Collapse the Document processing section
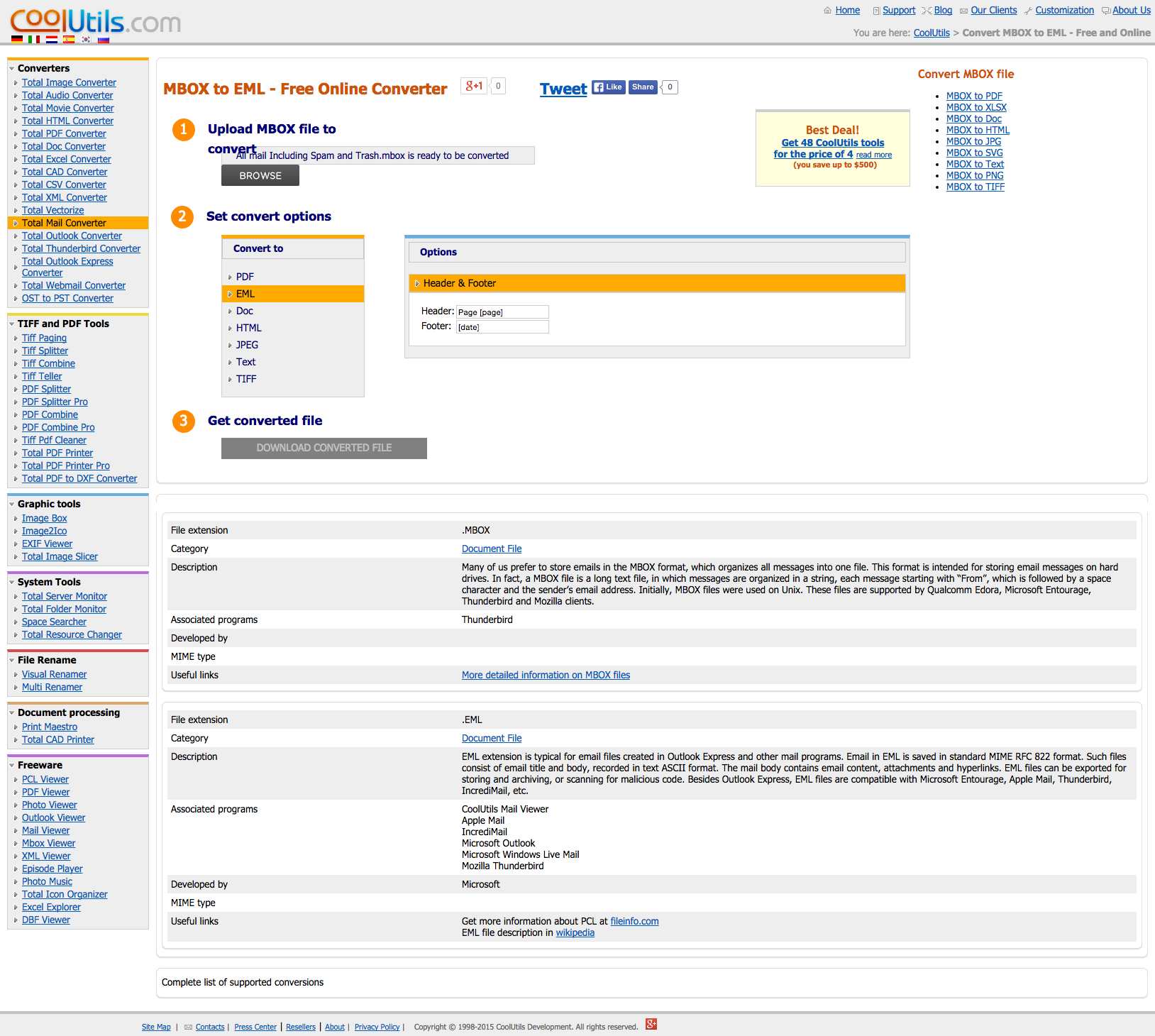 pos(12,713)
